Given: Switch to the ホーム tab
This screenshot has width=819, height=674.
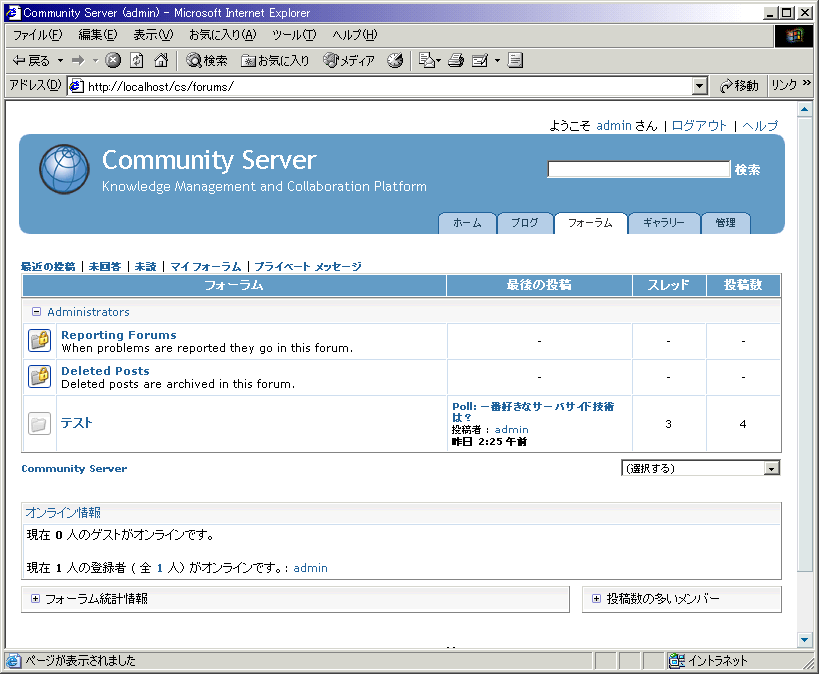Looking at the screenshot, I should 467,223.
